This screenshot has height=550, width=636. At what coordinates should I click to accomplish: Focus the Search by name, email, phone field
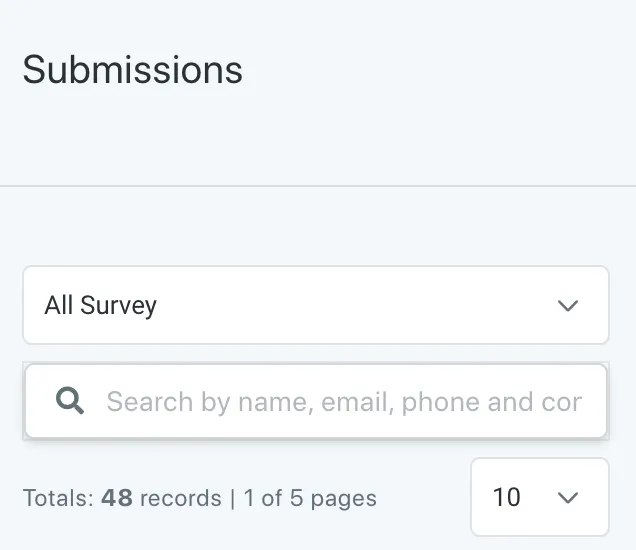click(316, 401)
